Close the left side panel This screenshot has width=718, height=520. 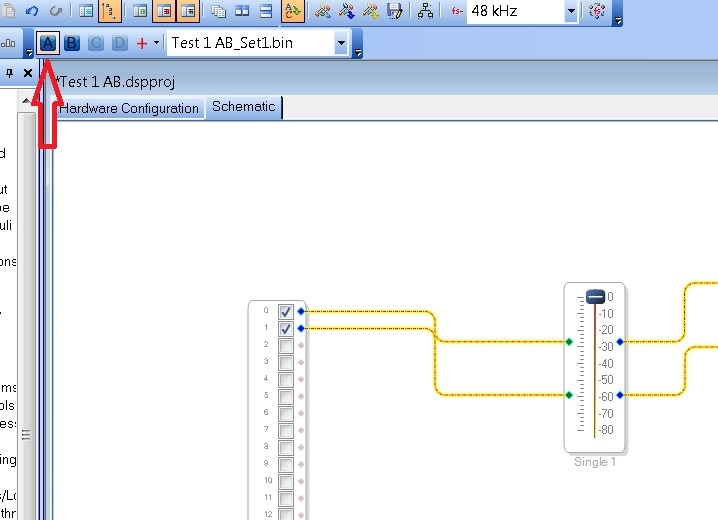coord(27,73)
